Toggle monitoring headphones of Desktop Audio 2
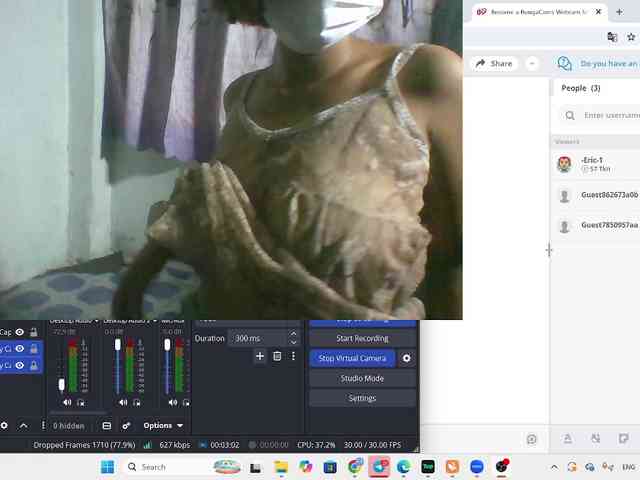The height and width of the screenshot is (480, 640). tap(137, 403)
